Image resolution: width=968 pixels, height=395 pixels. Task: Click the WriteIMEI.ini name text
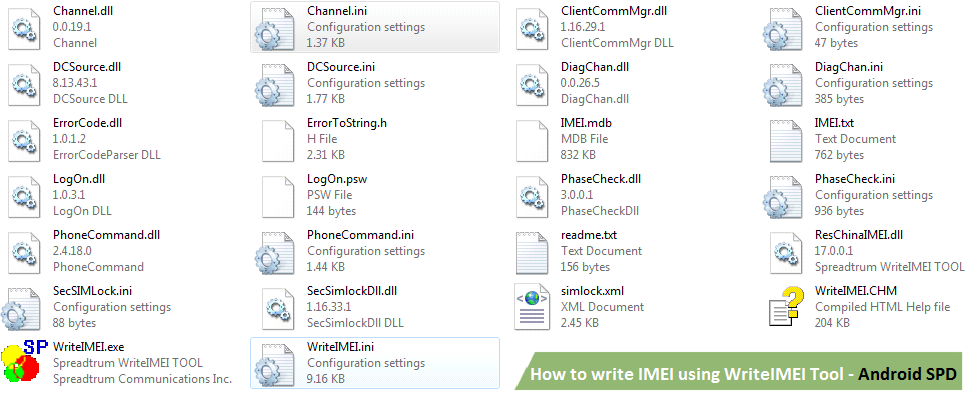(x=341, y=347)
